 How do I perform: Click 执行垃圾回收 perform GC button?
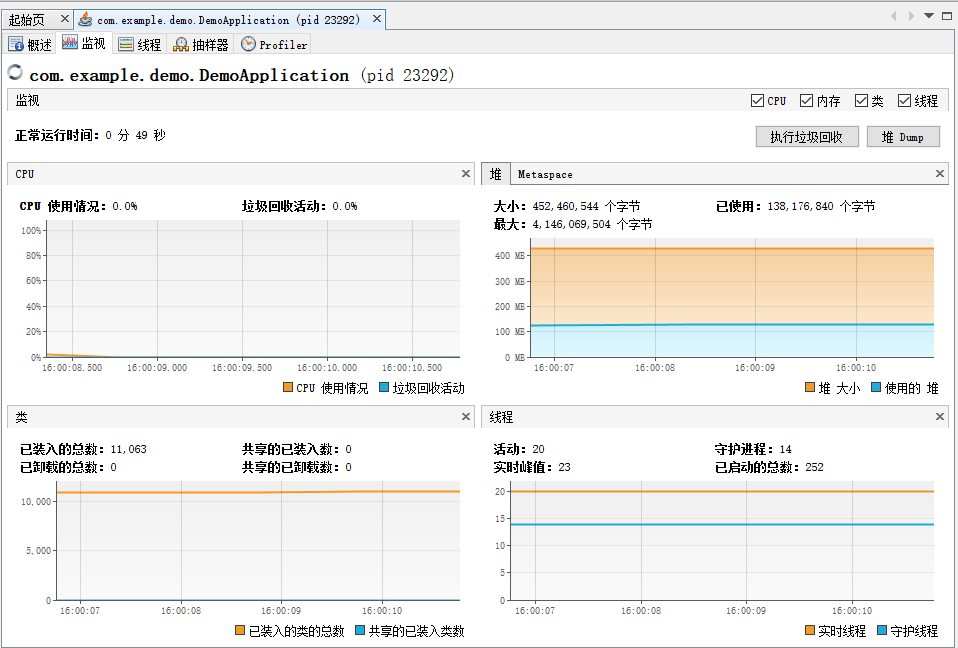(807, 137)
